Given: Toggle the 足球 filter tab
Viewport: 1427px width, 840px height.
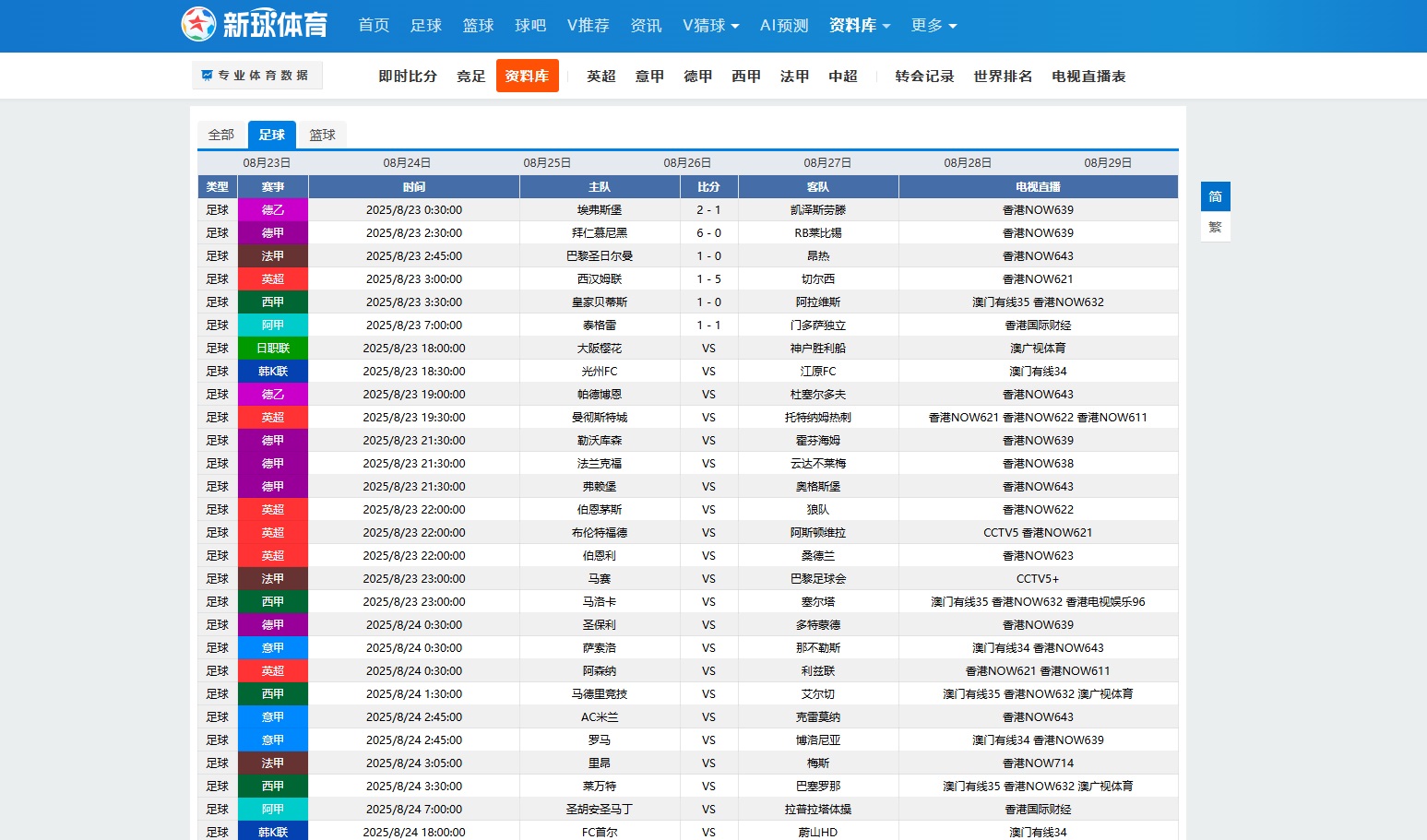Looking at the screenshot, I should [271, 135].
